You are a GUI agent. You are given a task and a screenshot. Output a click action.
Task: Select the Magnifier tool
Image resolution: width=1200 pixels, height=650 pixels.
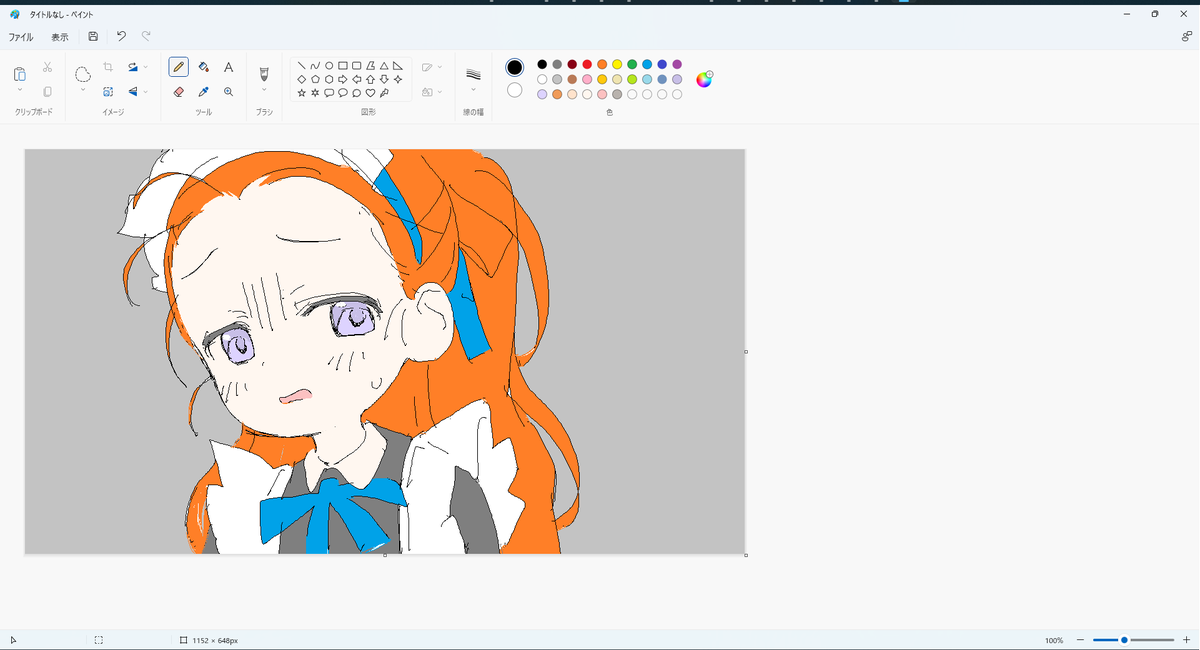(x=228, y=91)
